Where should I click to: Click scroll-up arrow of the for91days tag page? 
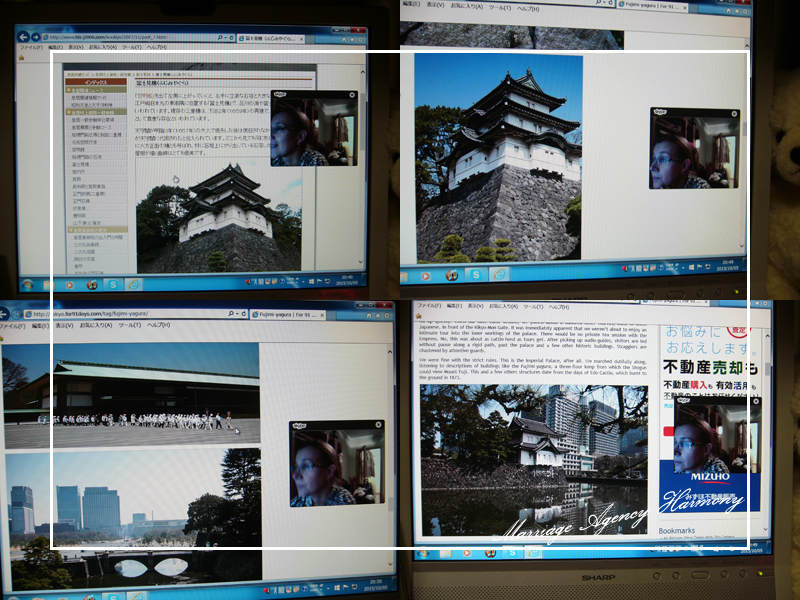(x=390, y=352)
